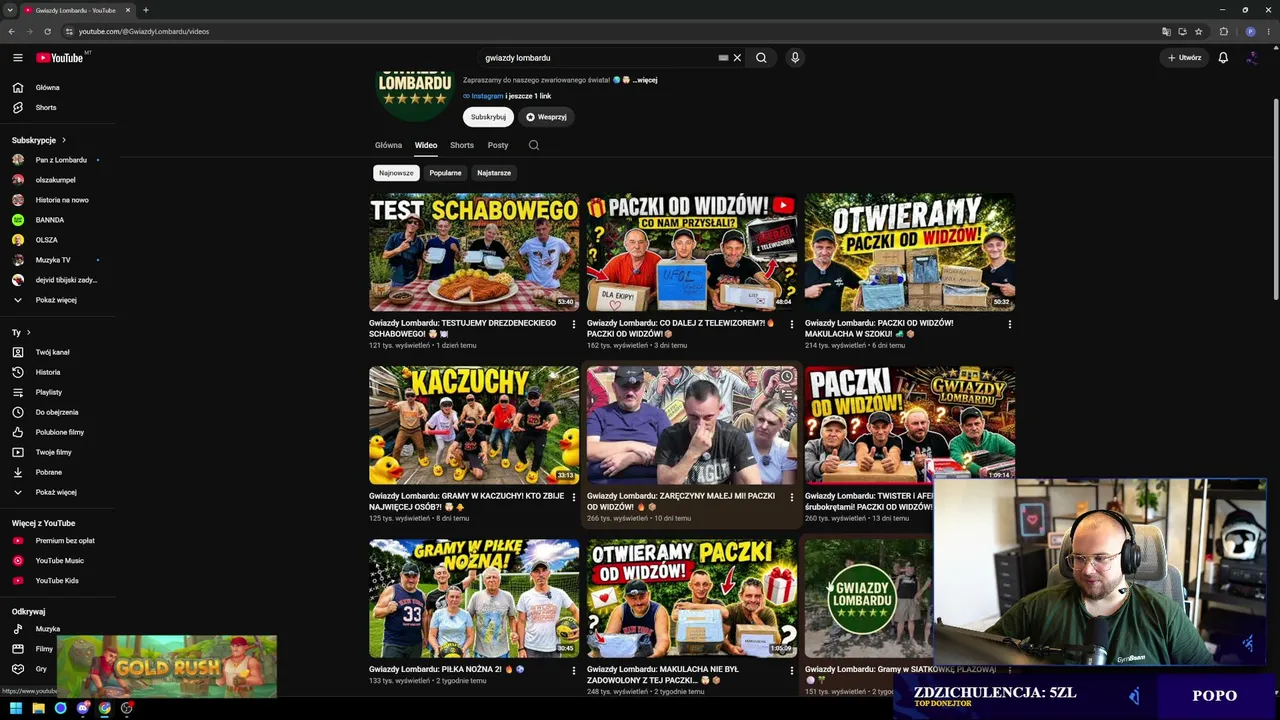Viewport: 1280px width, 720px height.
Task: Open the Utwórz create button
Action: point(1184,58)
